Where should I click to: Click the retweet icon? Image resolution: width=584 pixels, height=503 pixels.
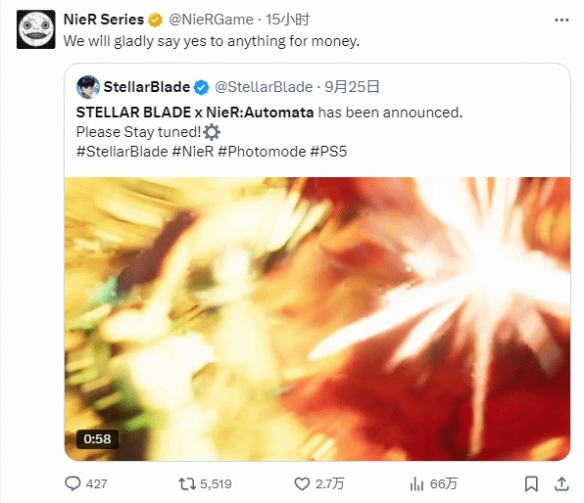187,484
